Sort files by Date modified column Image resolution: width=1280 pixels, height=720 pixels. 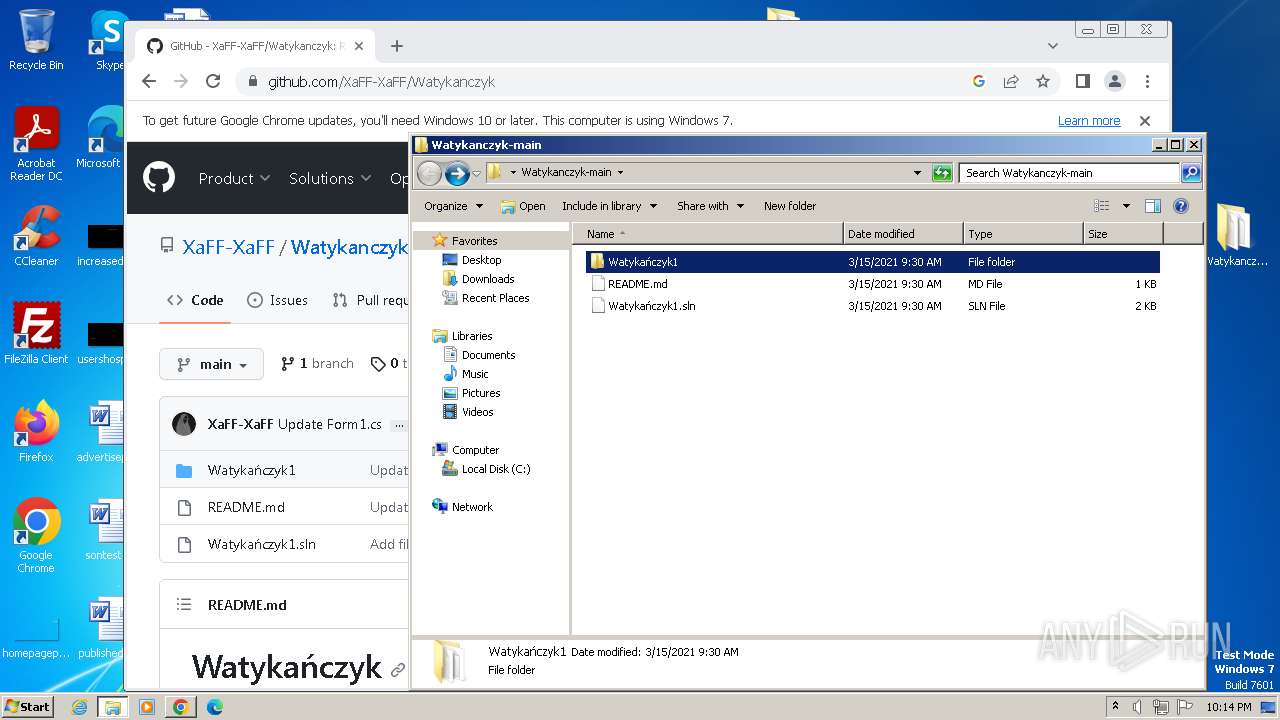tap(904, 234)
